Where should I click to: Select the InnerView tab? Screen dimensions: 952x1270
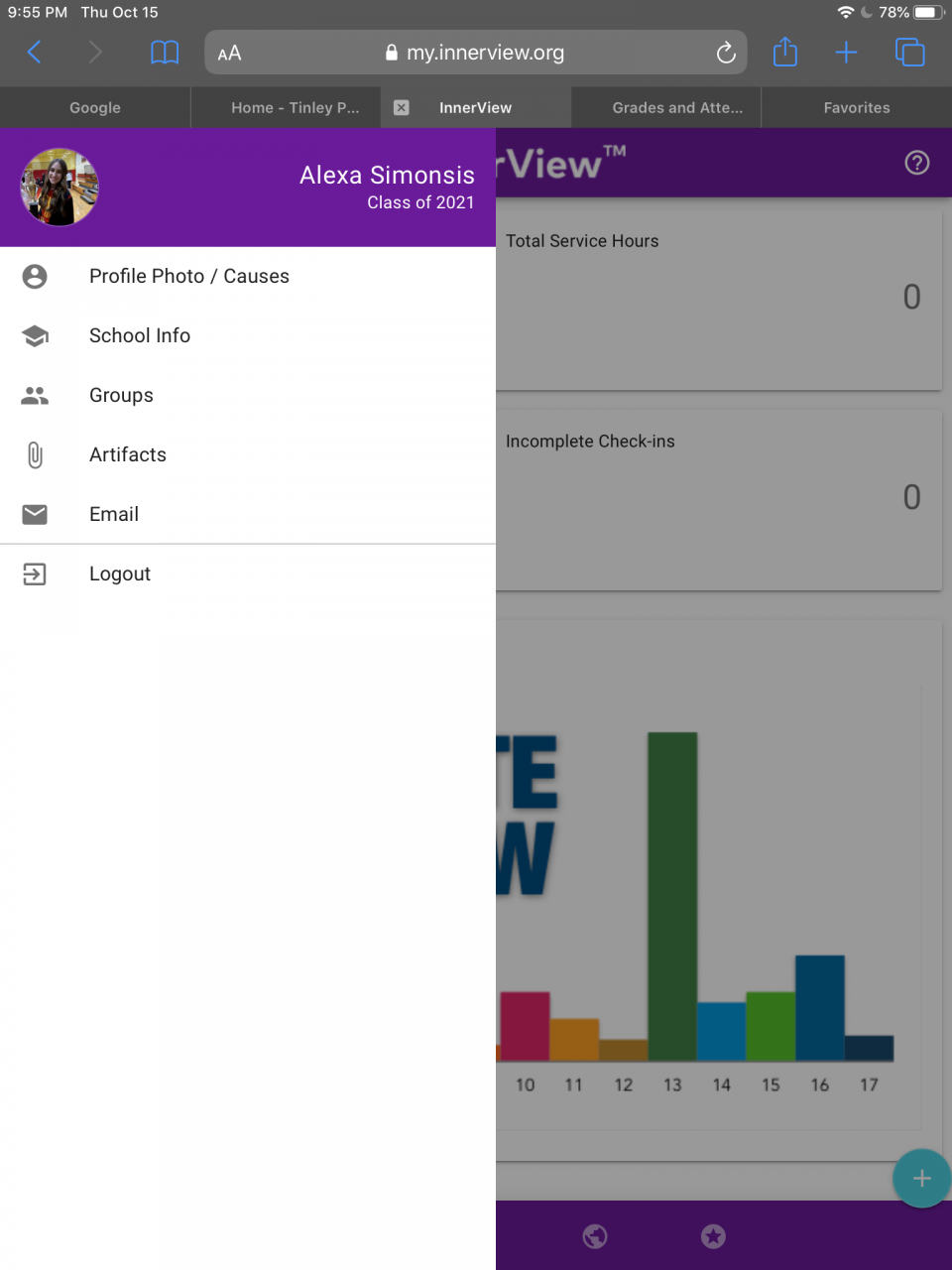coord(476,107)
